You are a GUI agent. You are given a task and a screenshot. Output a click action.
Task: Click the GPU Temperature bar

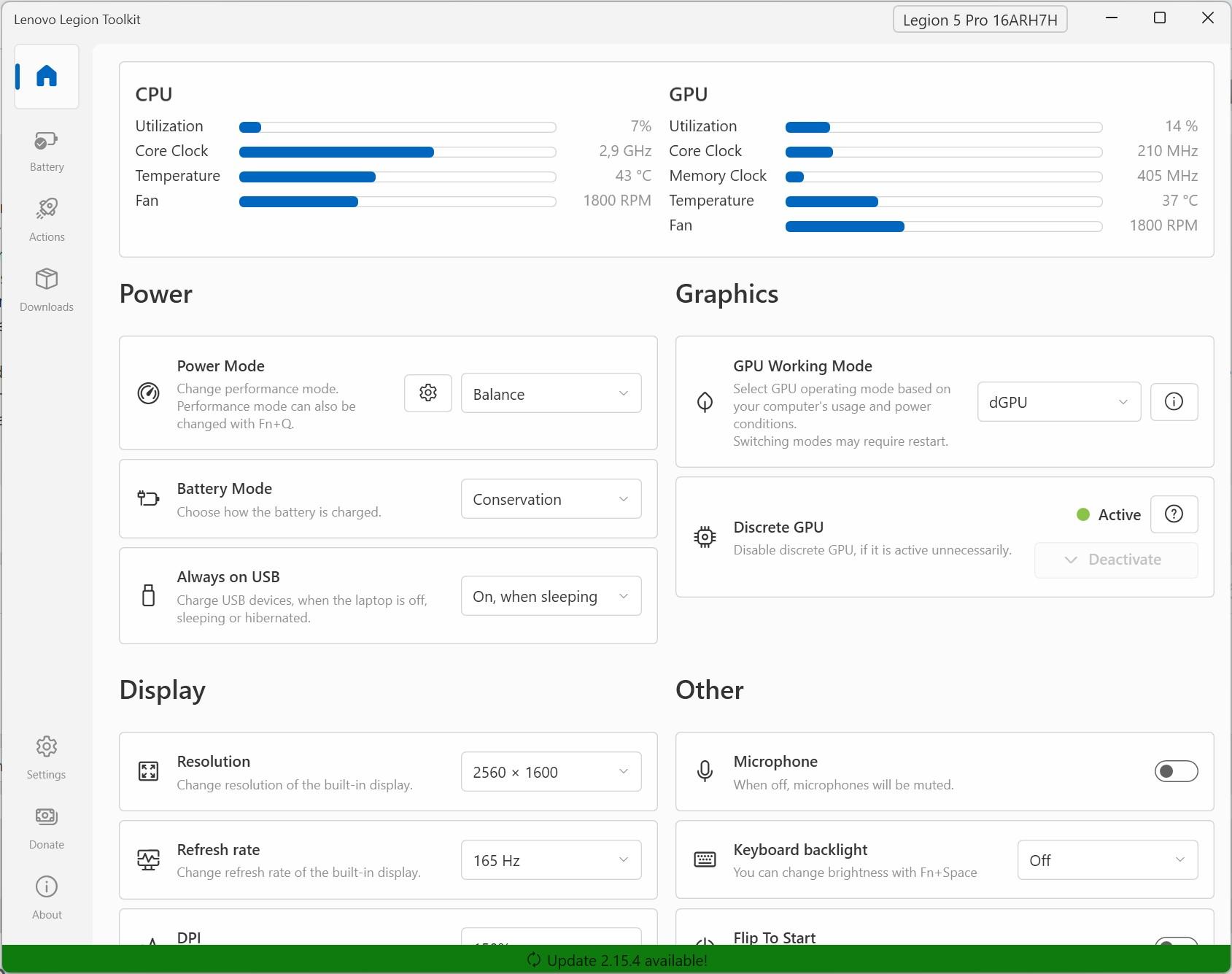coord(943,201)
